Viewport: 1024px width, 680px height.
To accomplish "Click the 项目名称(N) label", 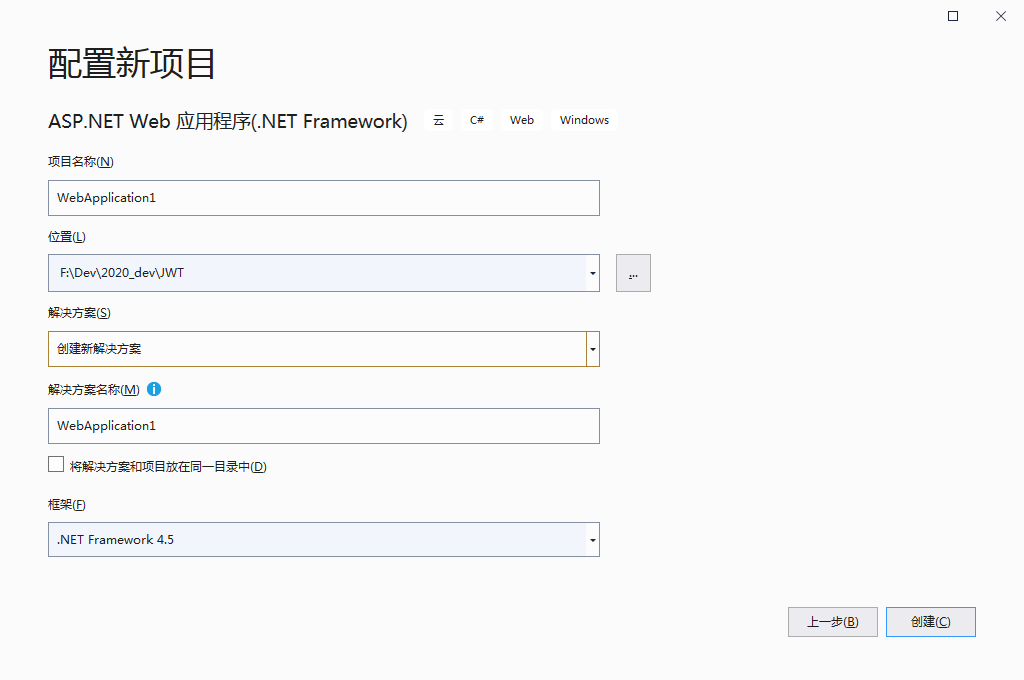I will (x=81, y=162).
